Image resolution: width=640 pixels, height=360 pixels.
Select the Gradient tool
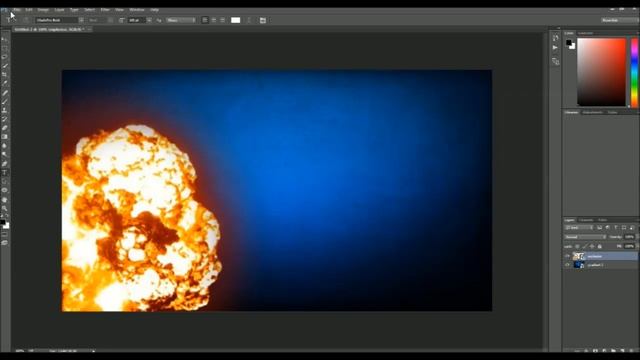(5, 137)
